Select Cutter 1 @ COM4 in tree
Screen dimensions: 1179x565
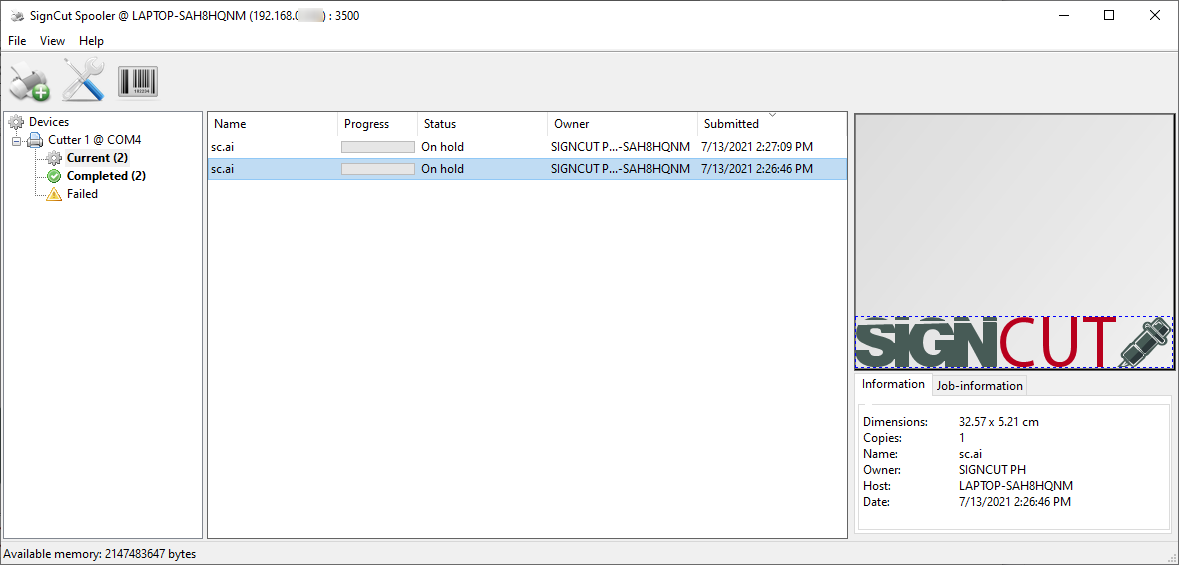tap(95, 140)
